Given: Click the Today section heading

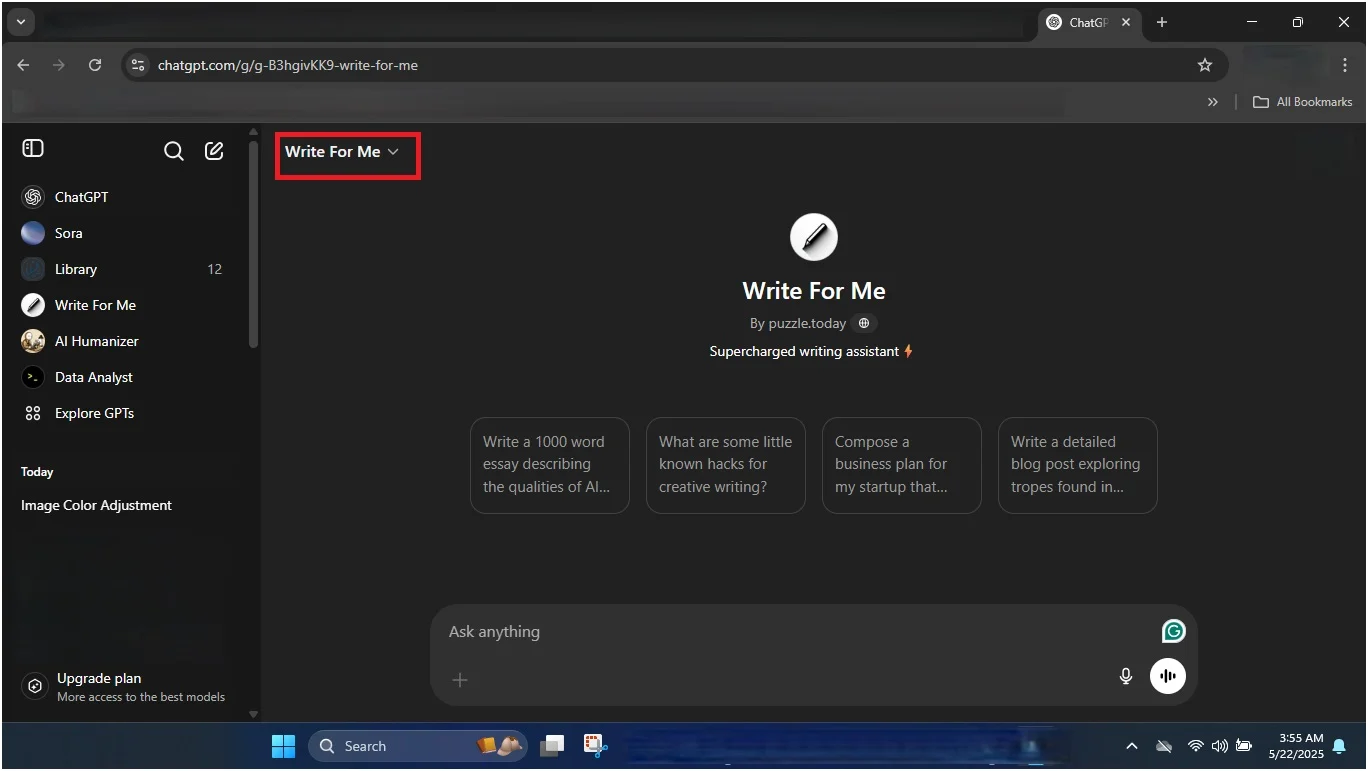Looking at the screenshot, I should pyautogui.click(x=37, y=472).
